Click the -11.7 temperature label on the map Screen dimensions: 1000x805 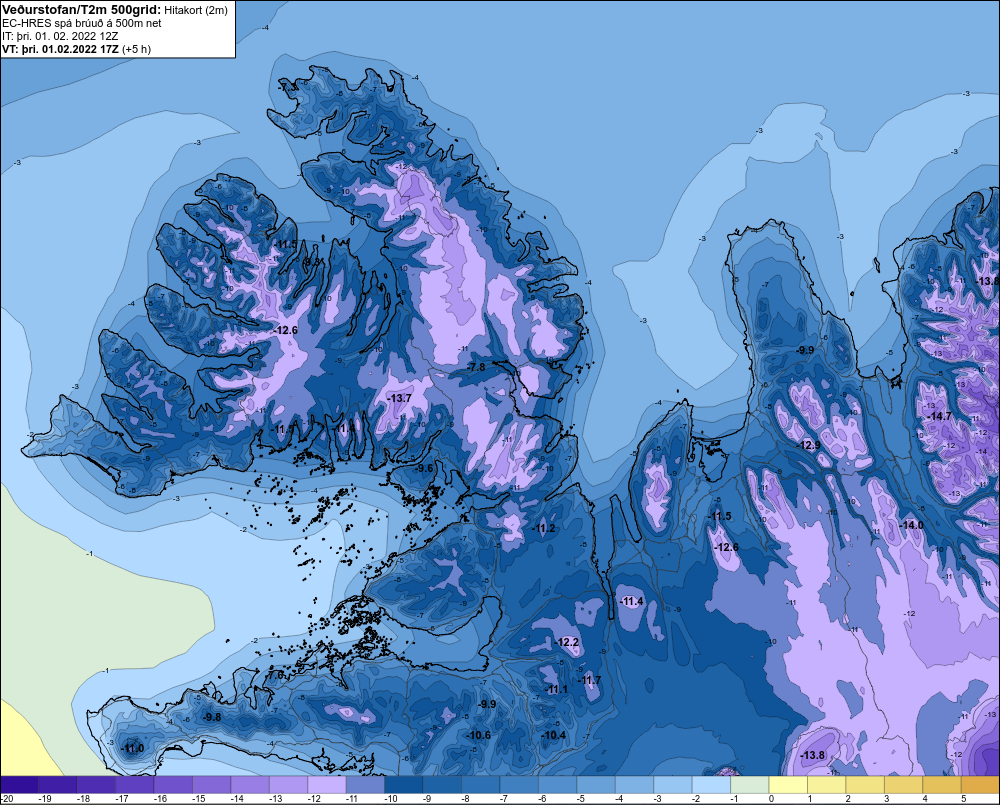[x=589, y=681]
